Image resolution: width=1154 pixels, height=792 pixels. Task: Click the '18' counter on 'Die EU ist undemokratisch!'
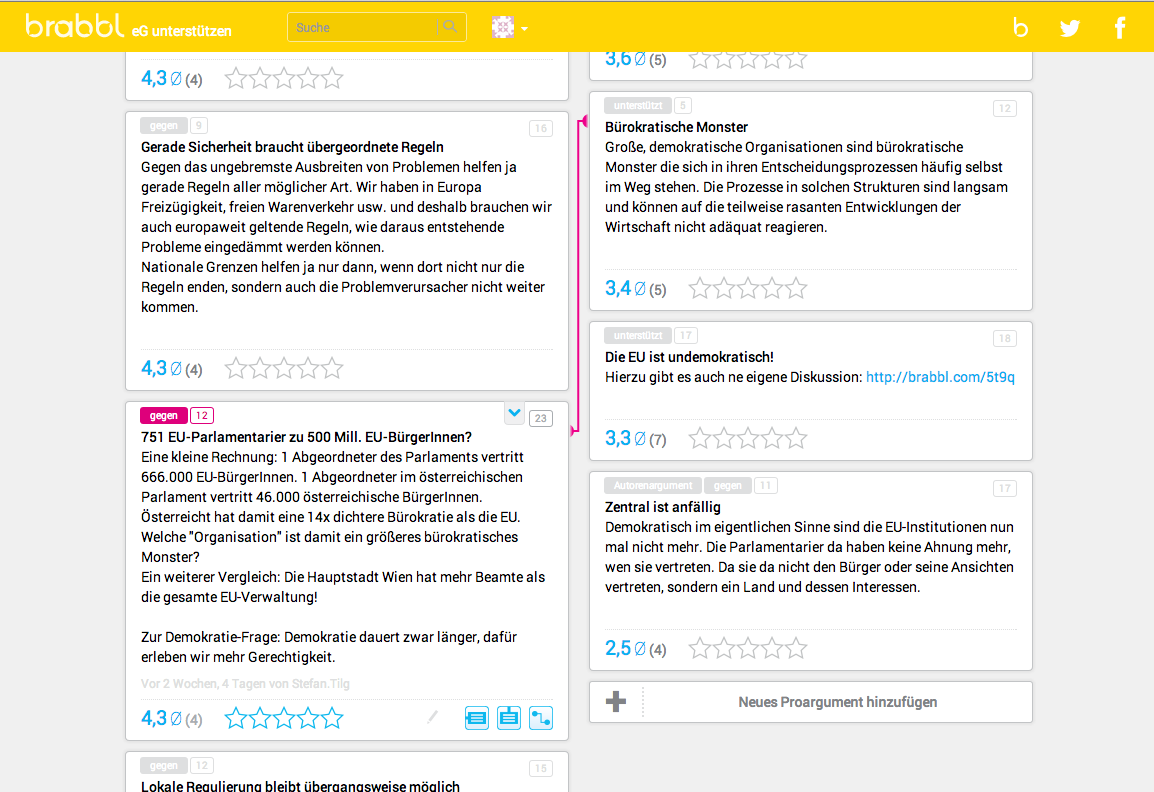1005,338
